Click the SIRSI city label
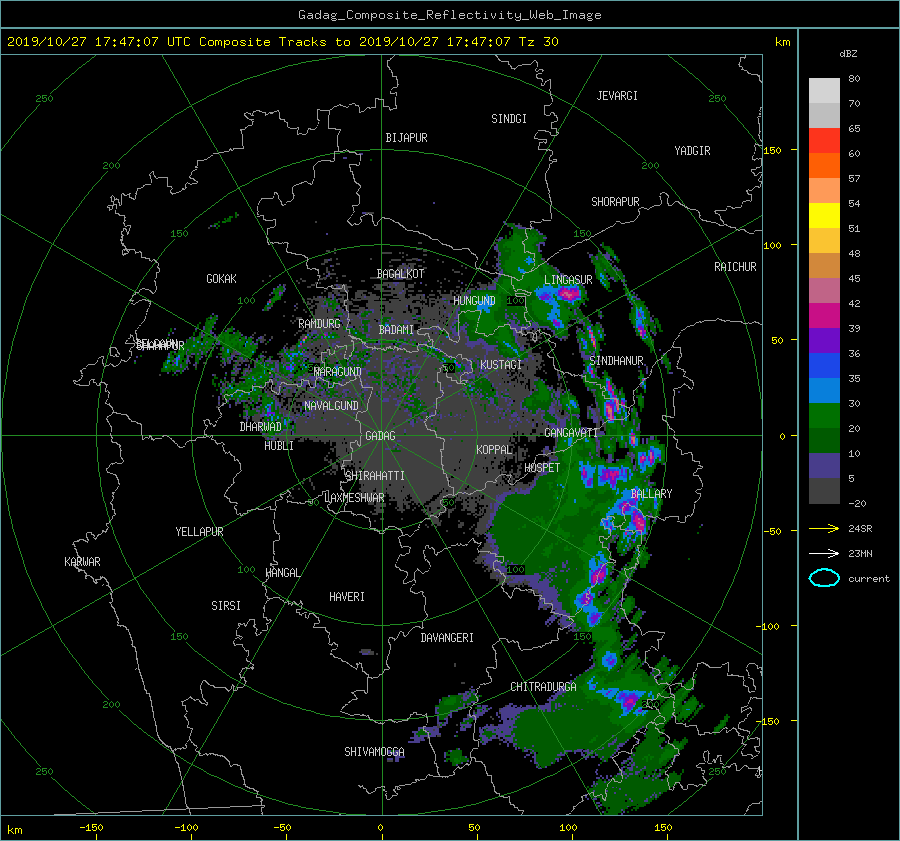This screenshot has width=900, height=841. (226, 606)
